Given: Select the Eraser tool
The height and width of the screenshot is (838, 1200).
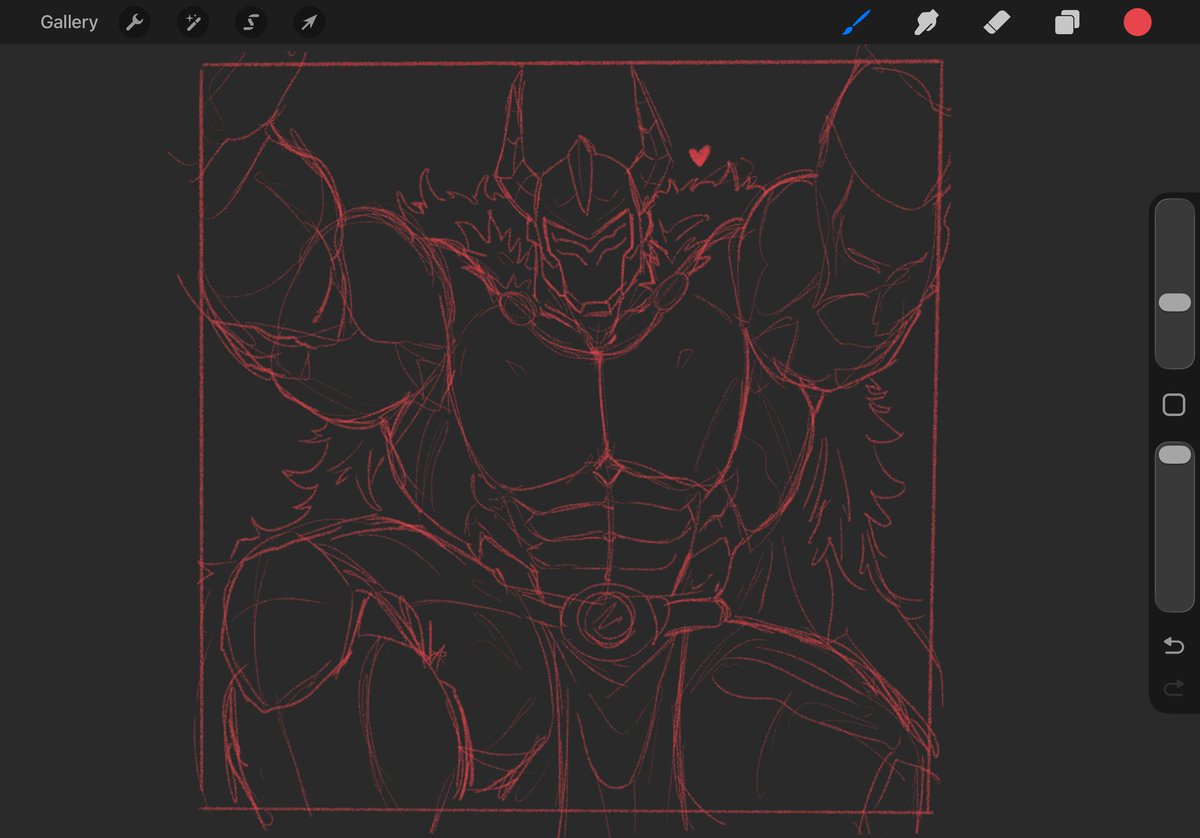Looking at the screenshot, I should 997,22.
